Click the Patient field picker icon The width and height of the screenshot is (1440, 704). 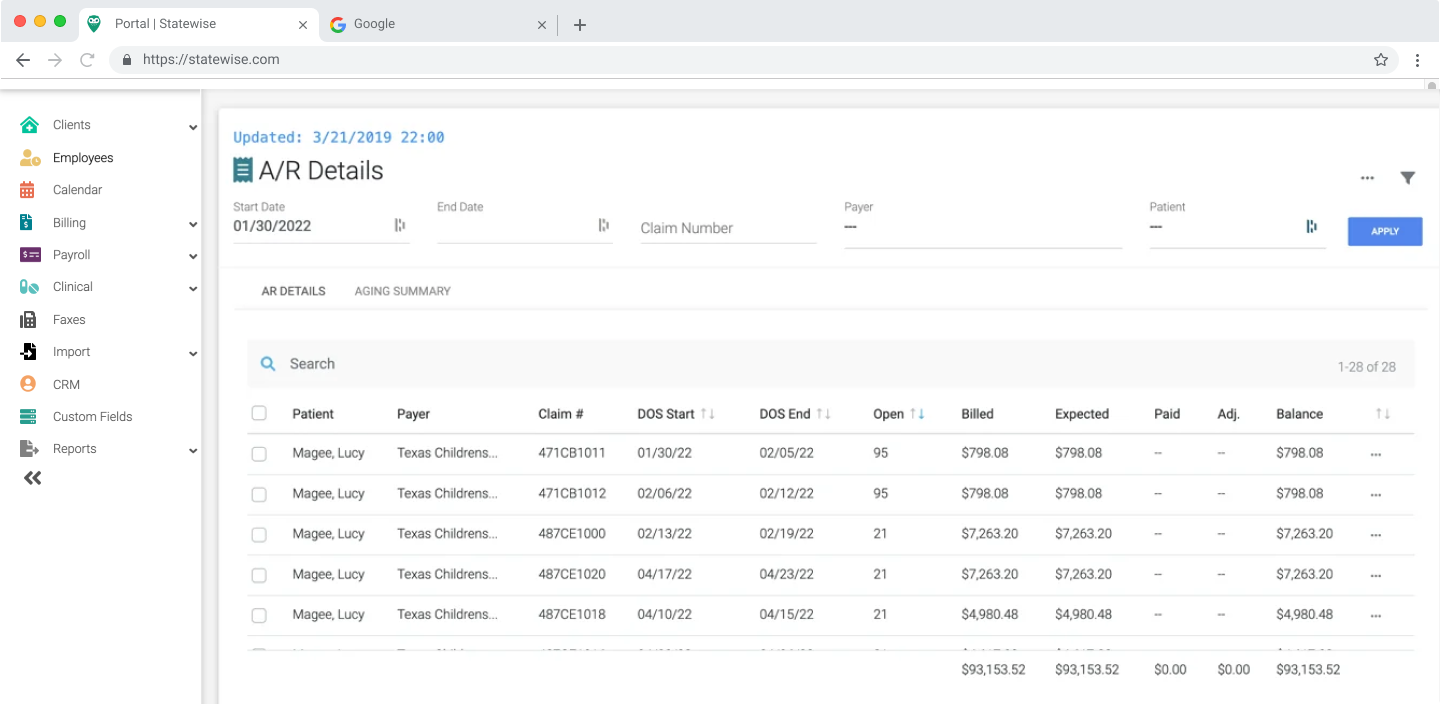[1311, 227]
